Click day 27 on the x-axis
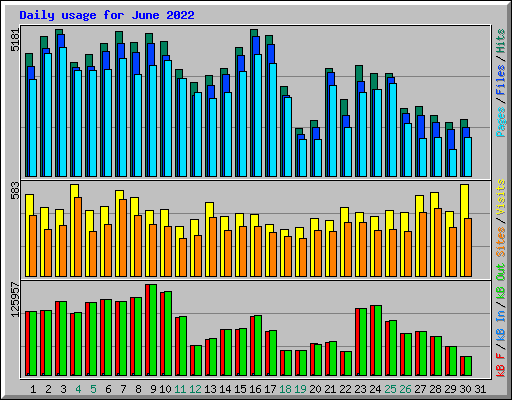 pos(420,389)
